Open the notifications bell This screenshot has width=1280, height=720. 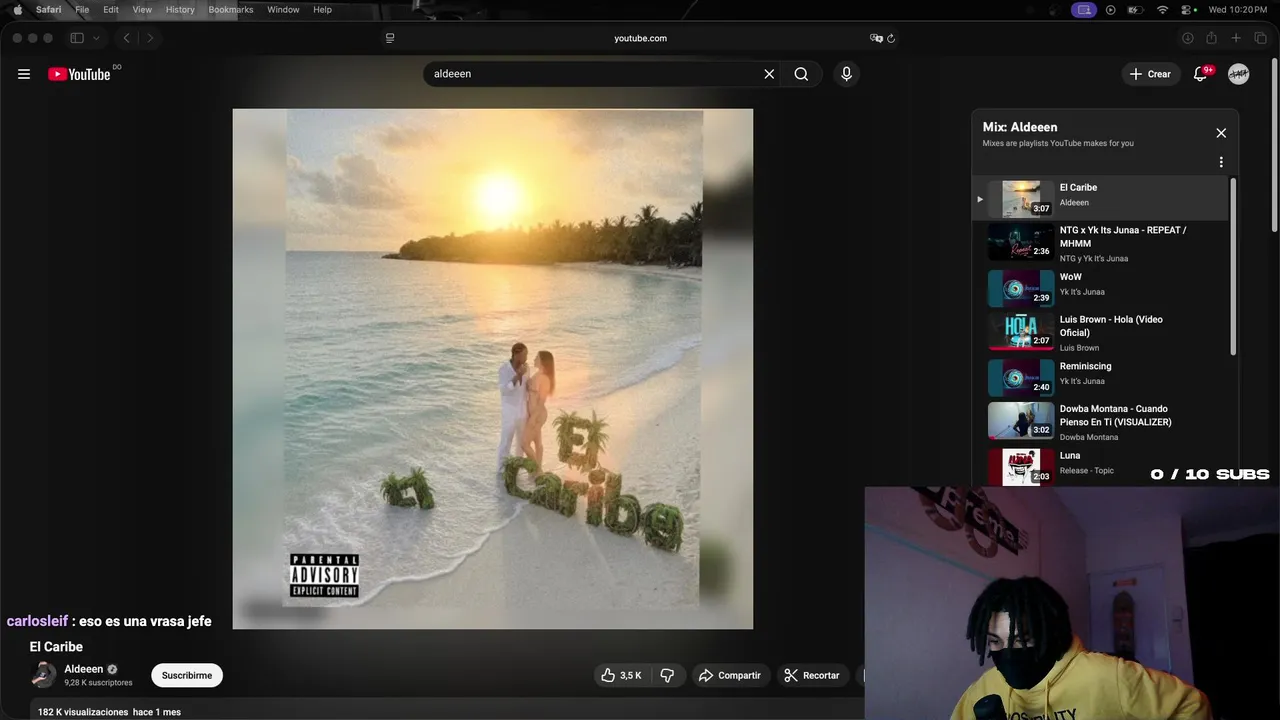pos(1201,74)
